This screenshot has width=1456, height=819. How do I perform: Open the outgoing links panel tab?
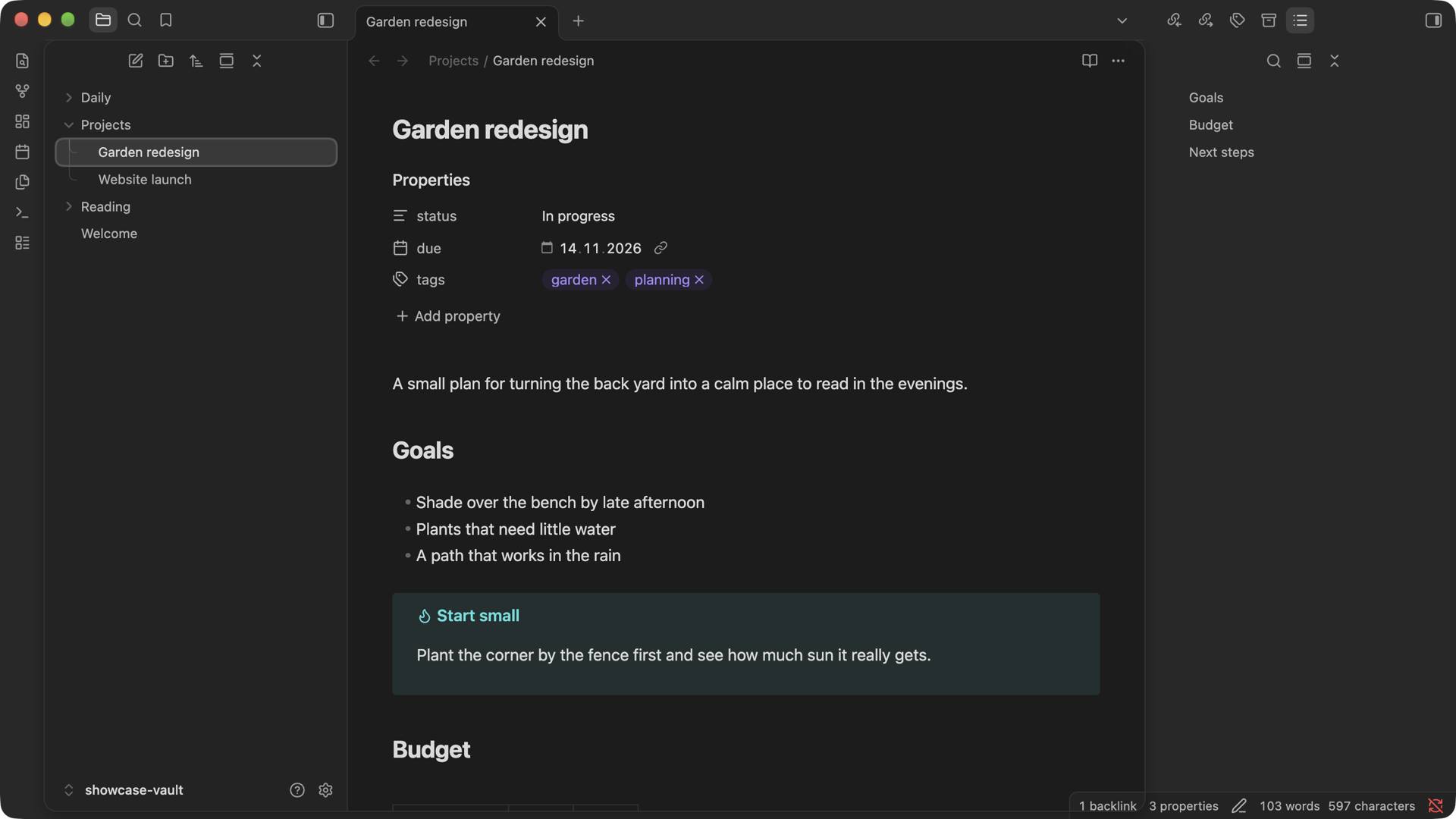1206,20
